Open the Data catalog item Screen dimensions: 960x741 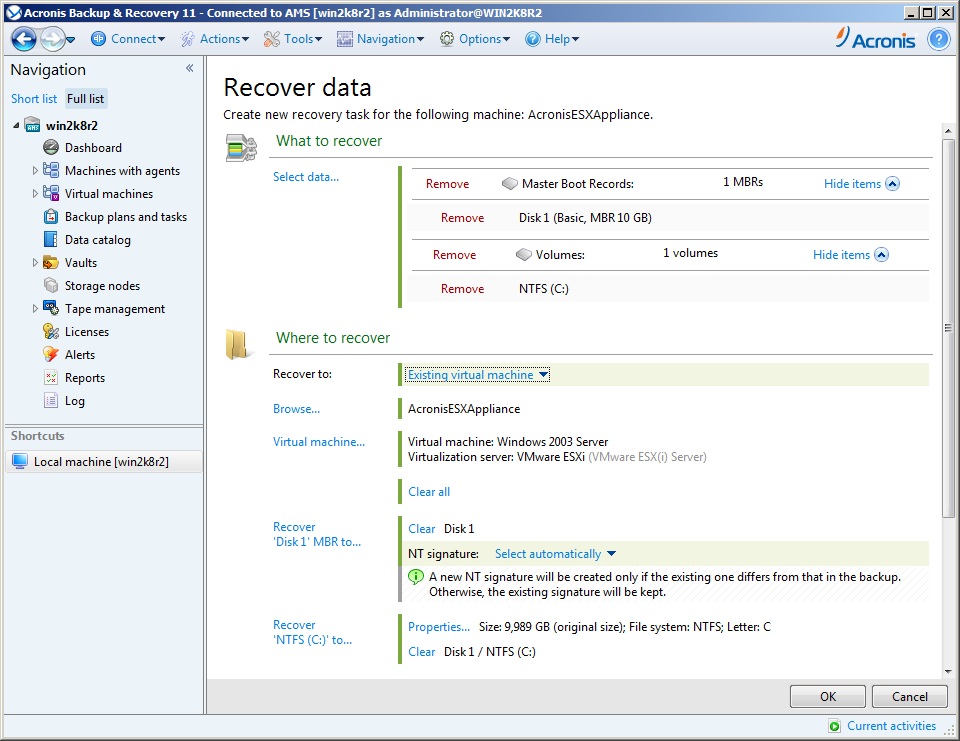[97, 240]
